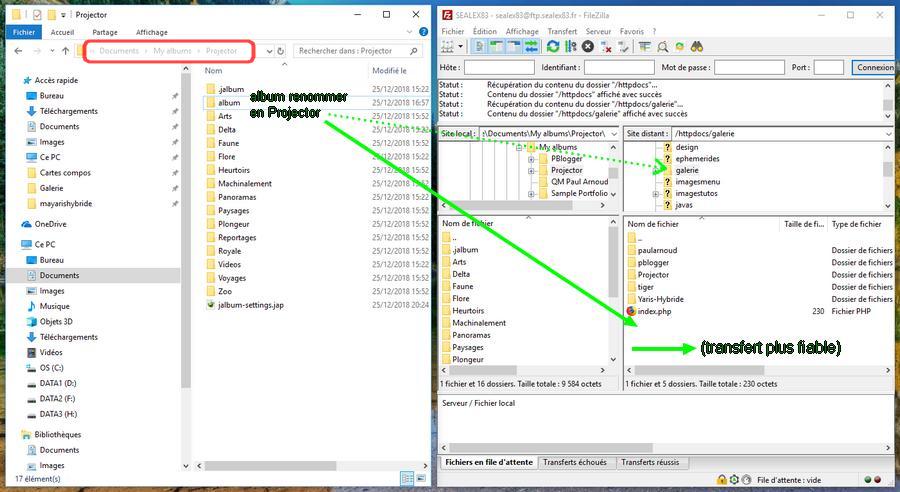Open the Fichier tab in Explorer
900x492 pixels.
(x=24, y=32)
